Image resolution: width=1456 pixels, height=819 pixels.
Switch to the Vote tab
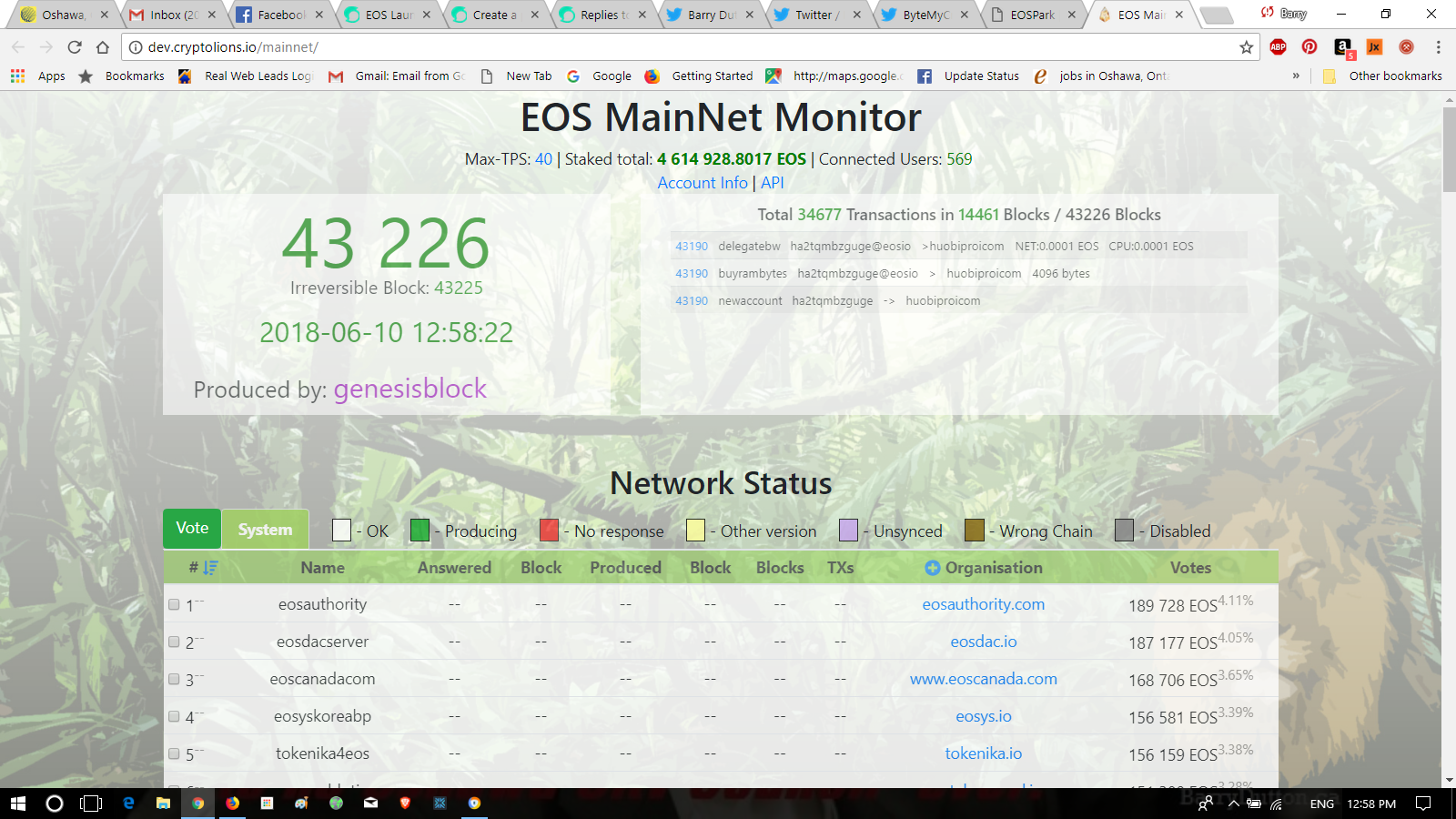click(192, 529)
